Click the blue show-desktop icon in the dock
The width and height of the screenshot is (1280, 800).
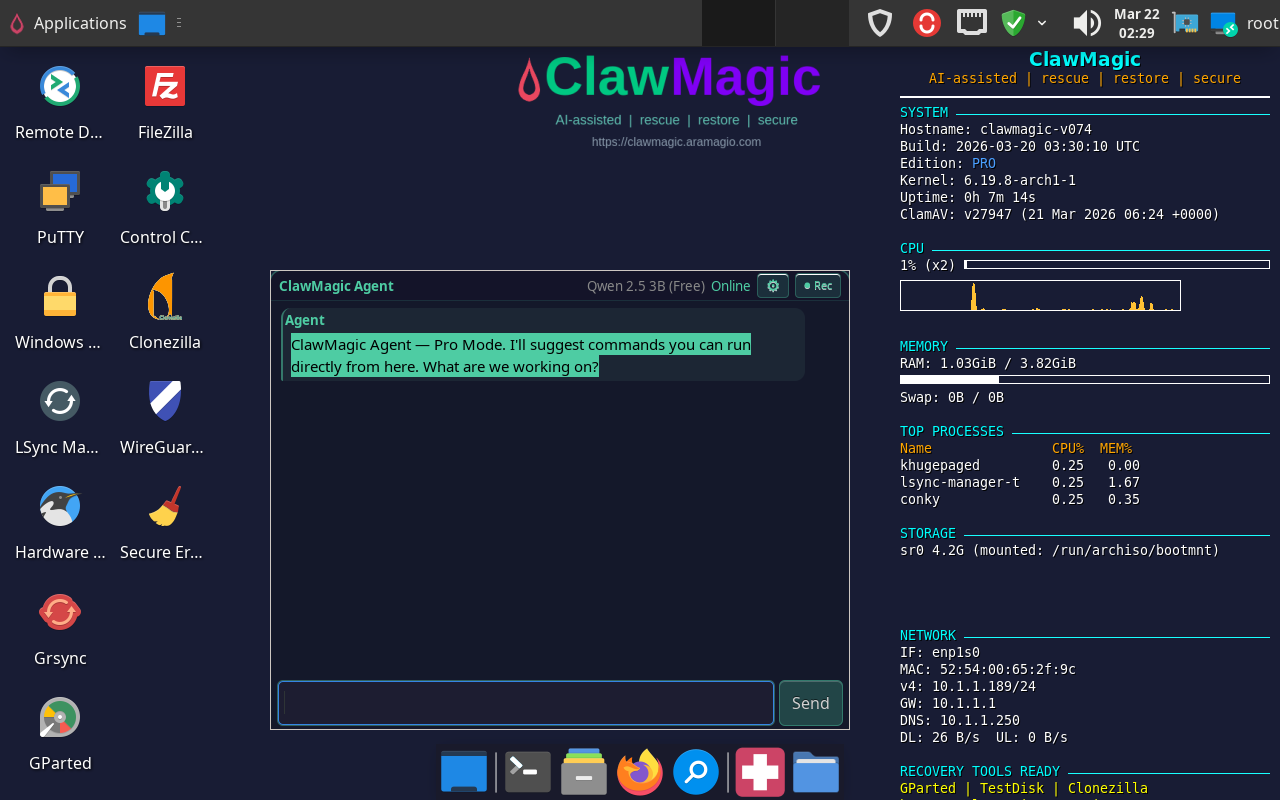click(x=464, y=772)
